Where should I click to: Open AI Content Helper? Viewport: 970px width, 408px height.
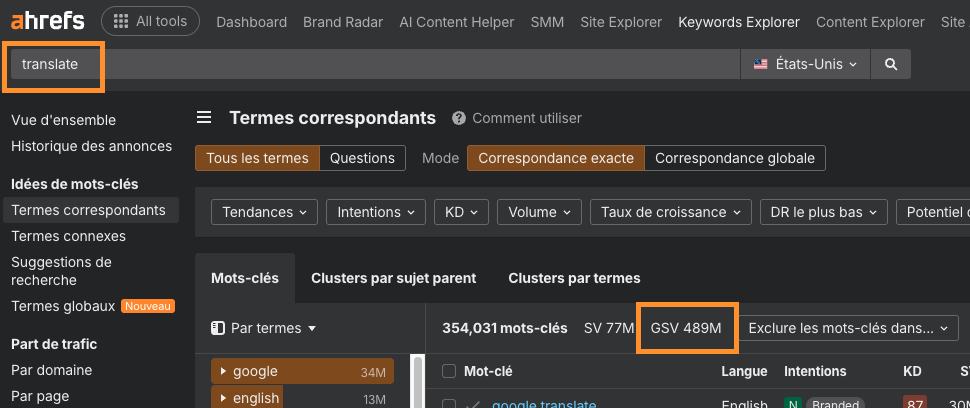pos(457,22)
